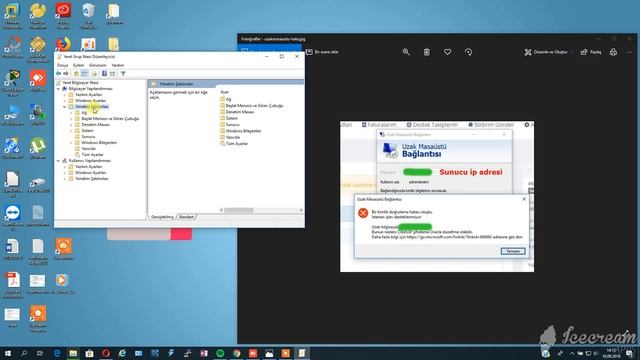
Task: Click horizontal scrollbar thumb in policy pane
Action: tap(239, 210)
